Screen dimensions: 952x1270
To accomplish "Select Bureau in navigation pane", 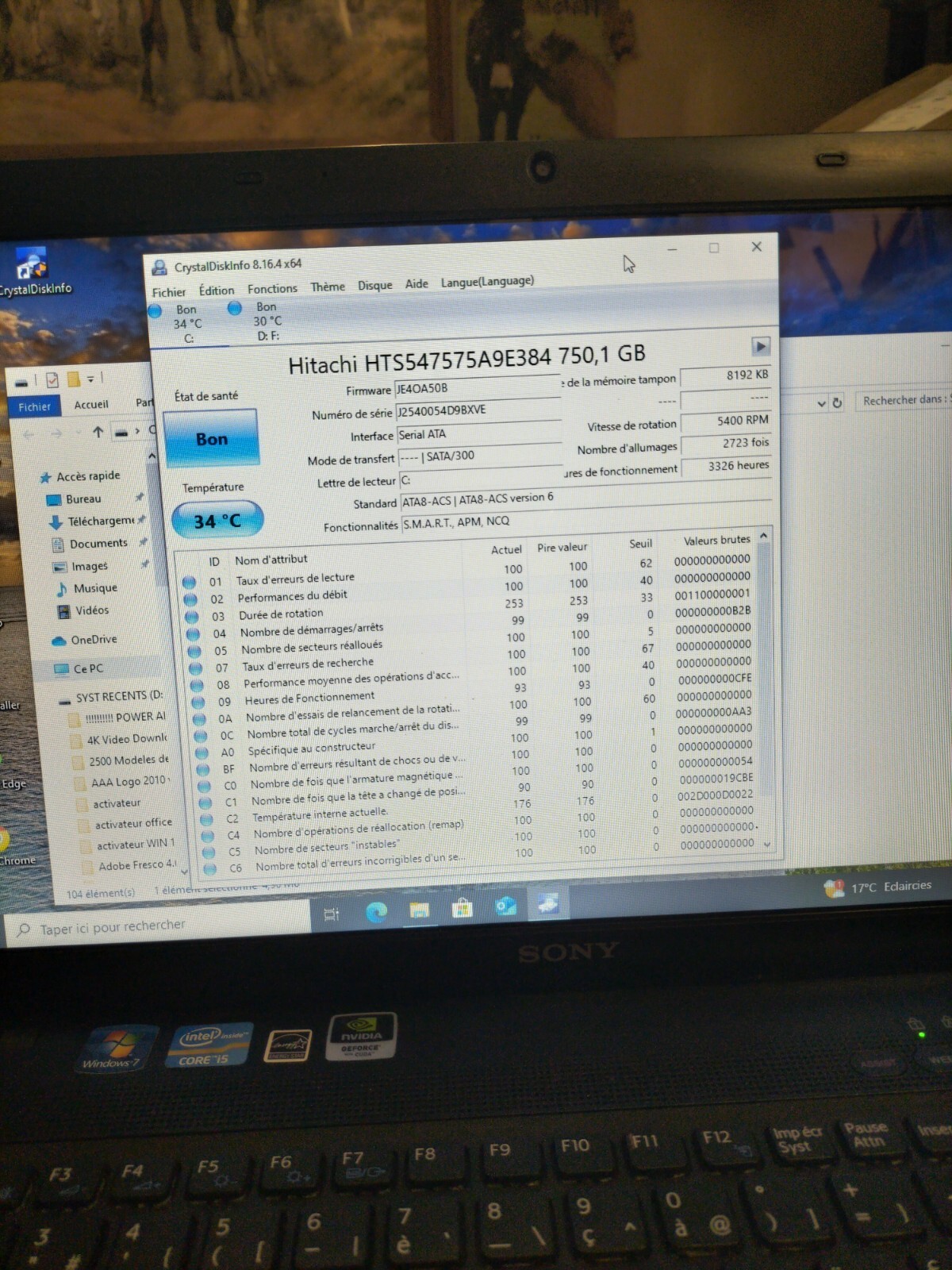I will click(x=83, y=499).
